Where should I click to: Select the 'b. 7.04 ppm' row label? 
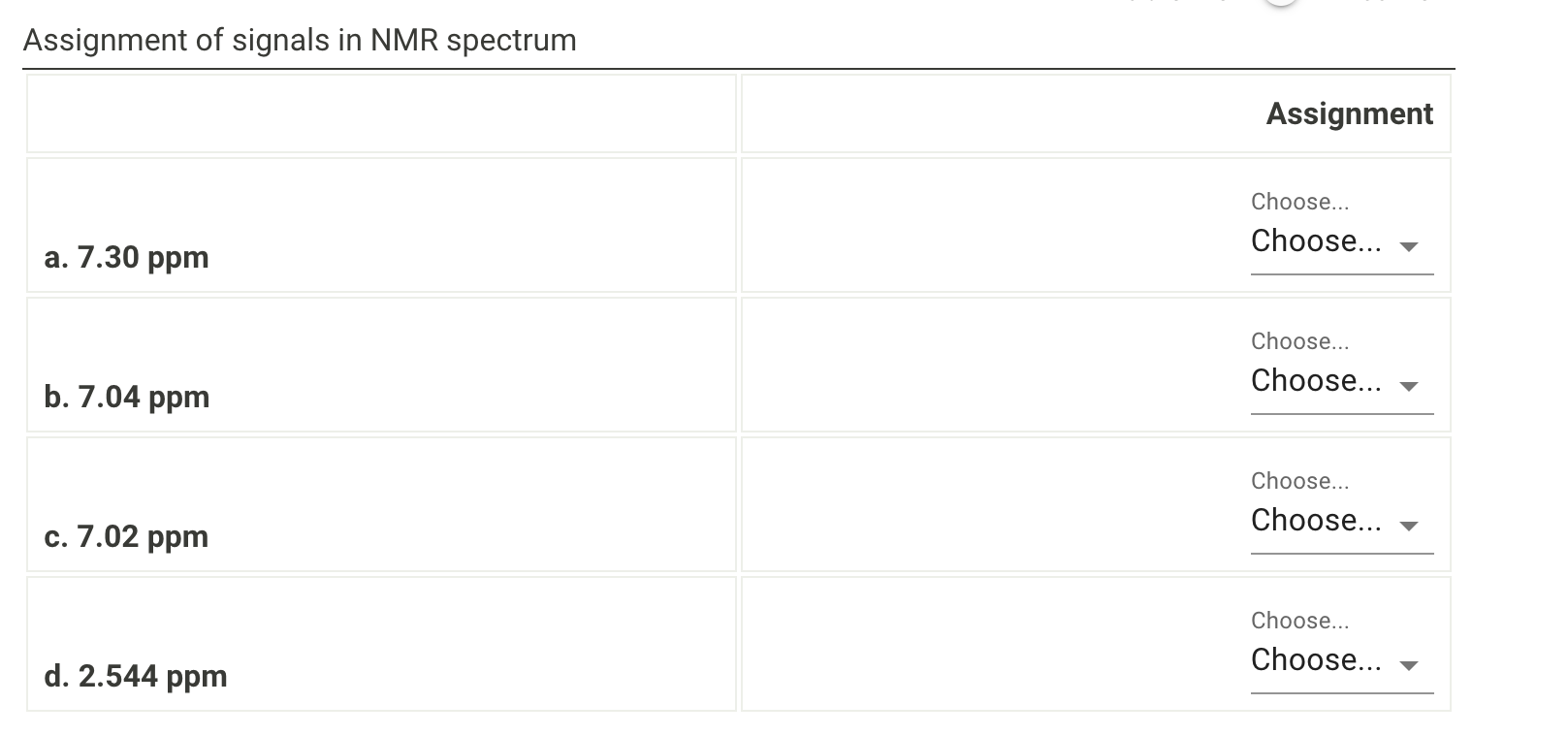pos(127,397)
